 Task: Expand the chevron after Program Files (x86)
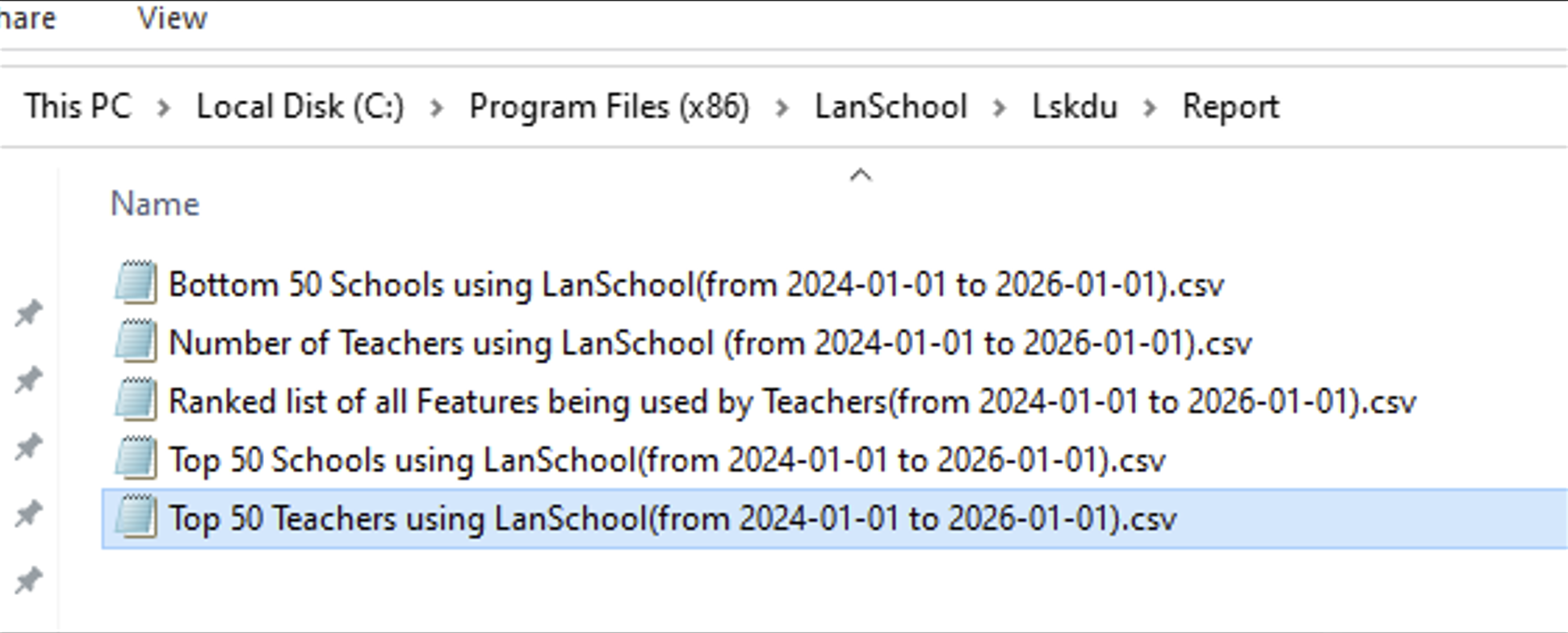[x=782, y=107]
